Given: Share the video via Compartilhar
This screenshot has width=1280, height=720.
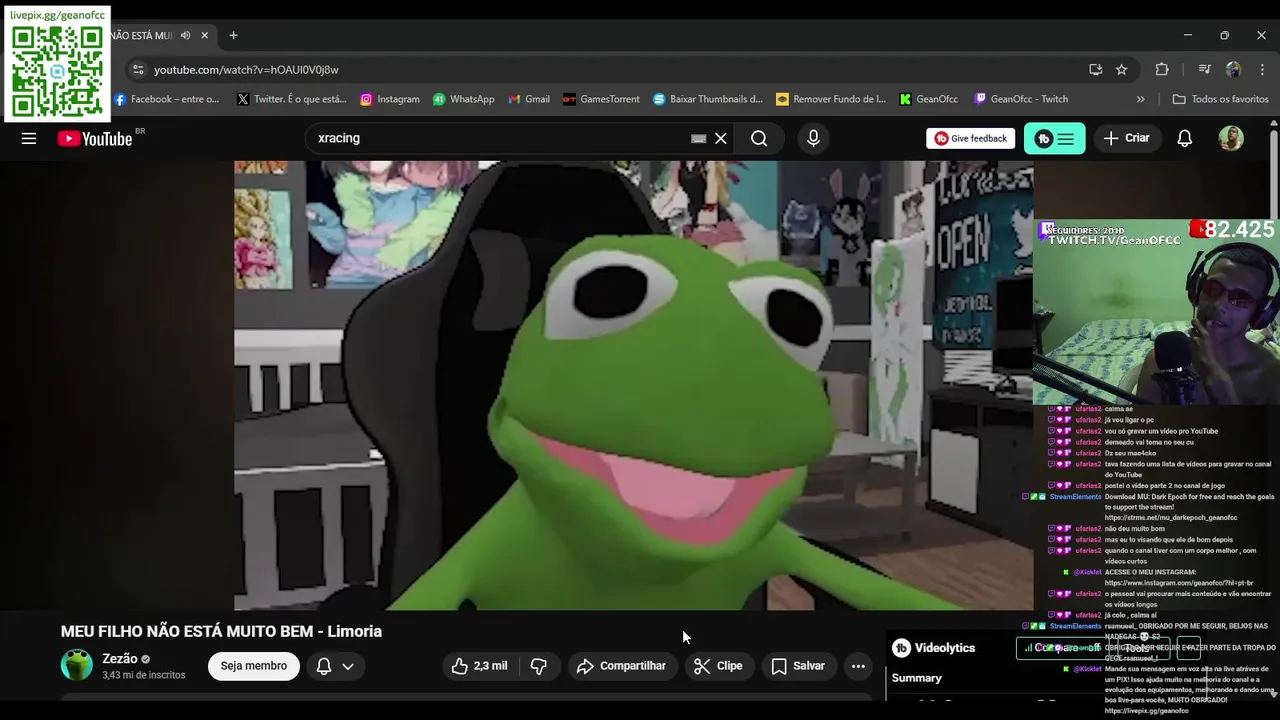Looking at the screenshot, I should pyautogui.click(x=622, y=666).
